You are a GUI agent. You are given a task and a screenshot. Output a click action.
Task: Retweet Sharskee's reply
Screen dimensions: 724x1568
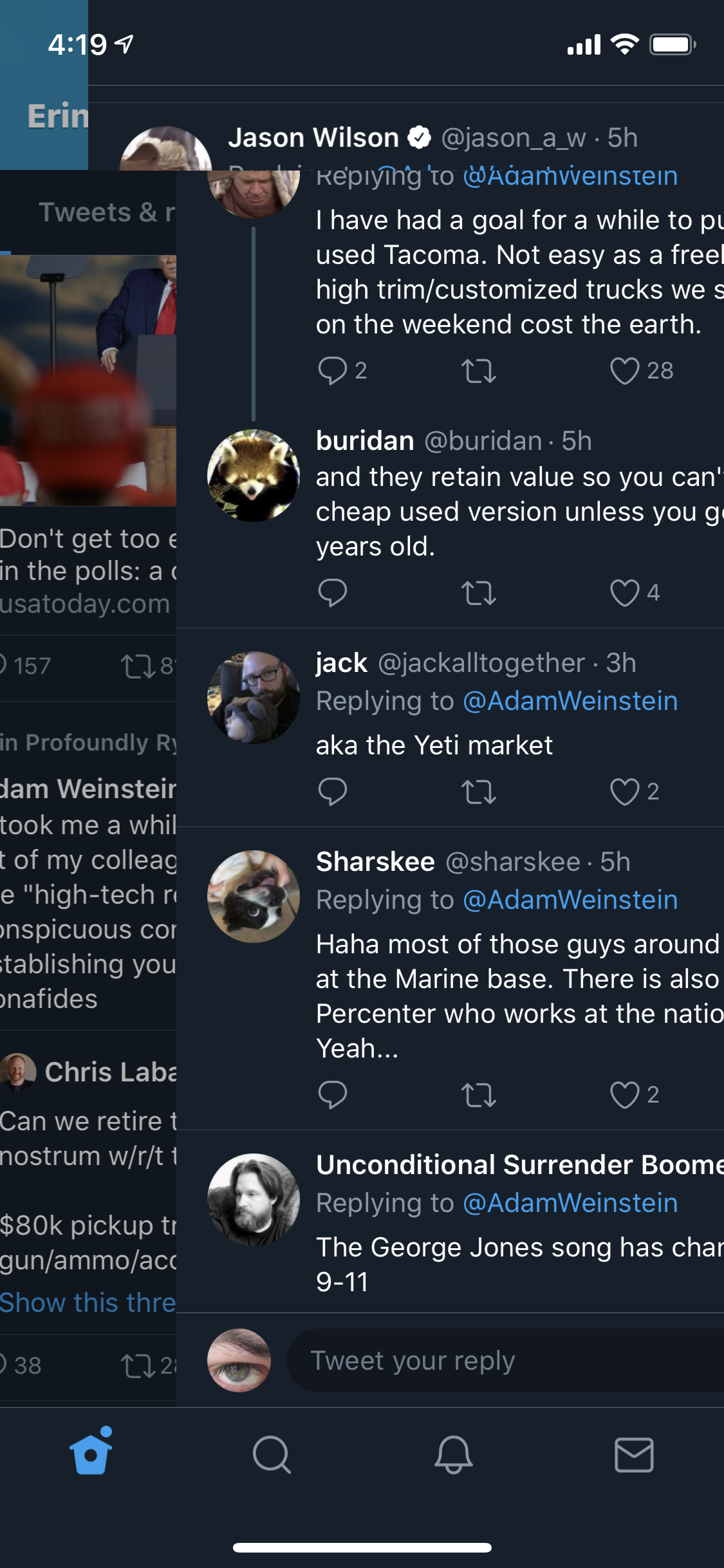[x=479, y=1095]
